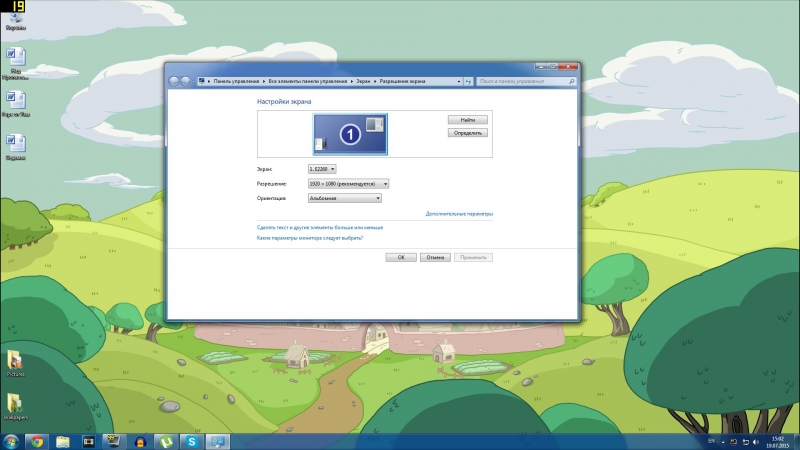
Task: Click the Определить button
Action: pos(468,133)
